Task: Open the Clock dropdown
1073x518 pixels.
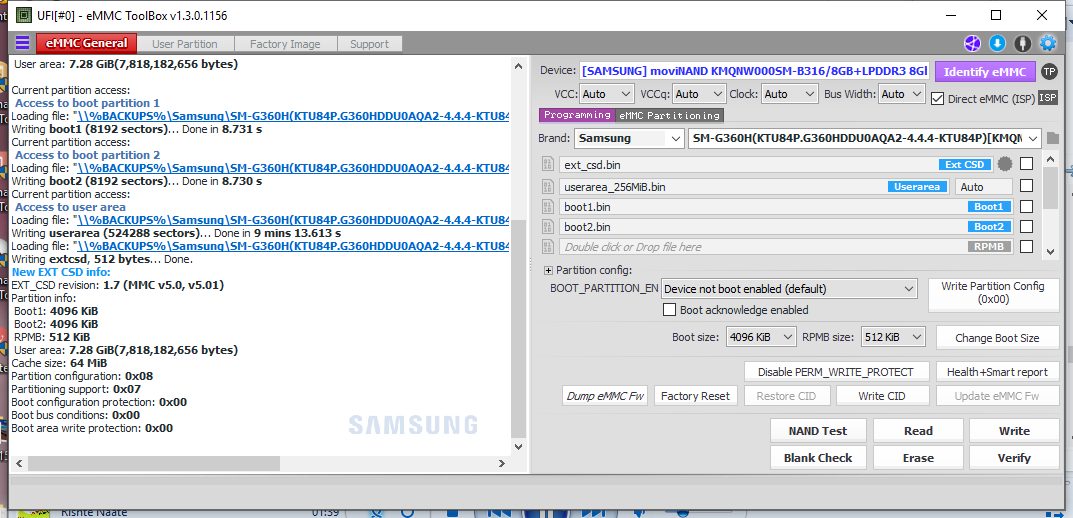Action: tap(790, 94)
